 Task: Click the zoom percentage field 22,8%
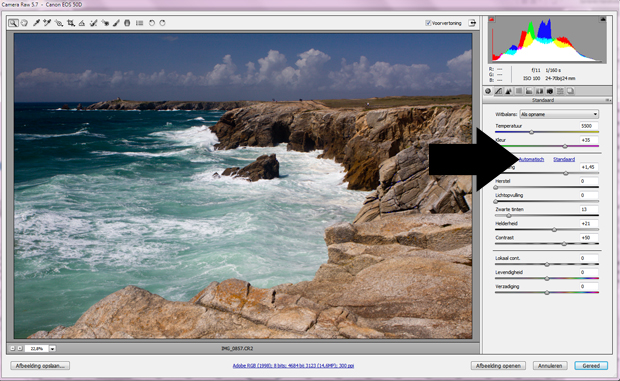(x=37, y=349)
